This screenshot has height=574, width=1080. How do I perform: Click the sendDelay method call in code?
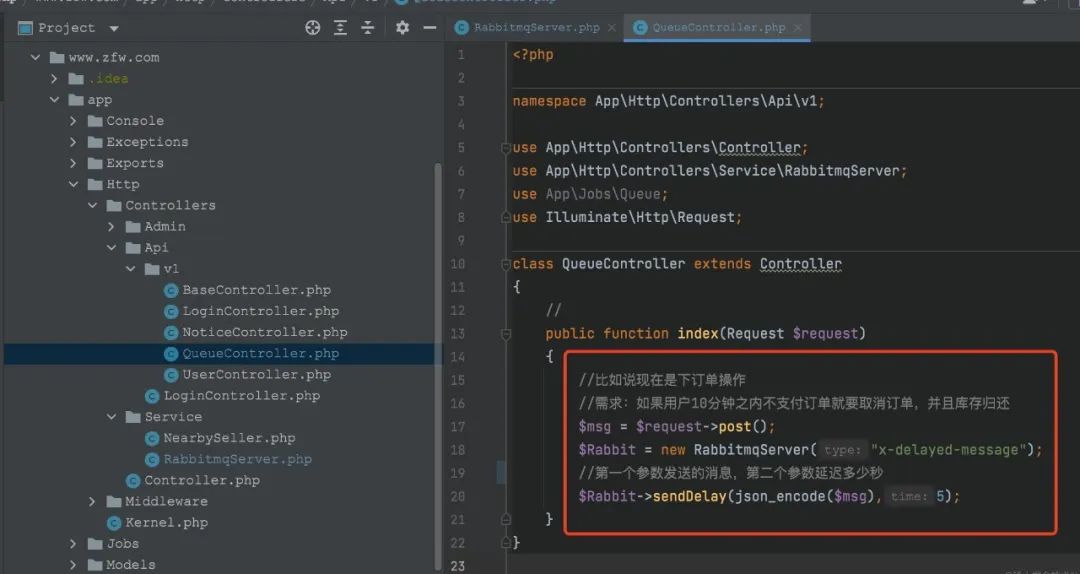point(689,496)
